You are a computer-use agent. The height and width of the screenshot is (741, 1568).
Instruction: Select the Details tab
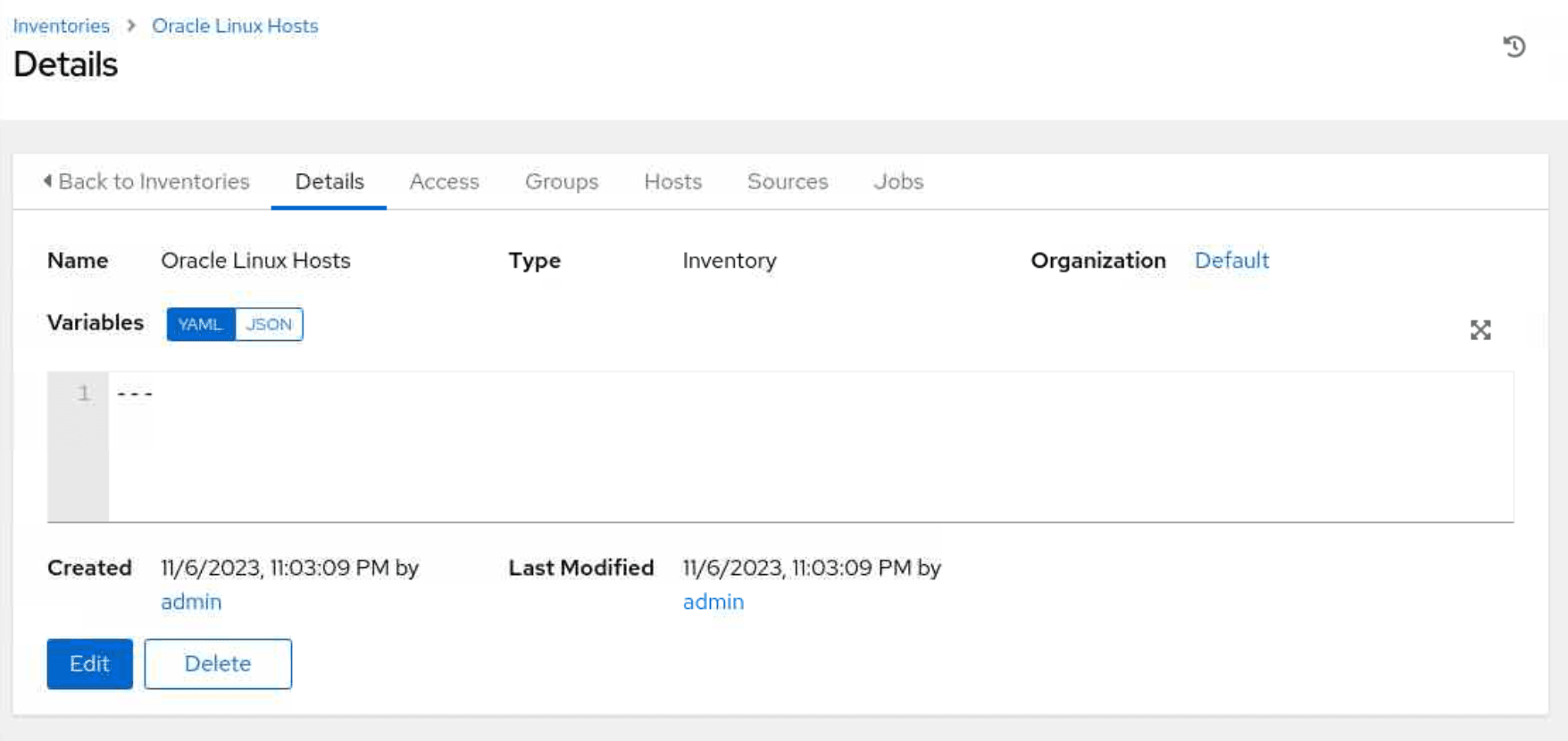(x=329, y=181)
